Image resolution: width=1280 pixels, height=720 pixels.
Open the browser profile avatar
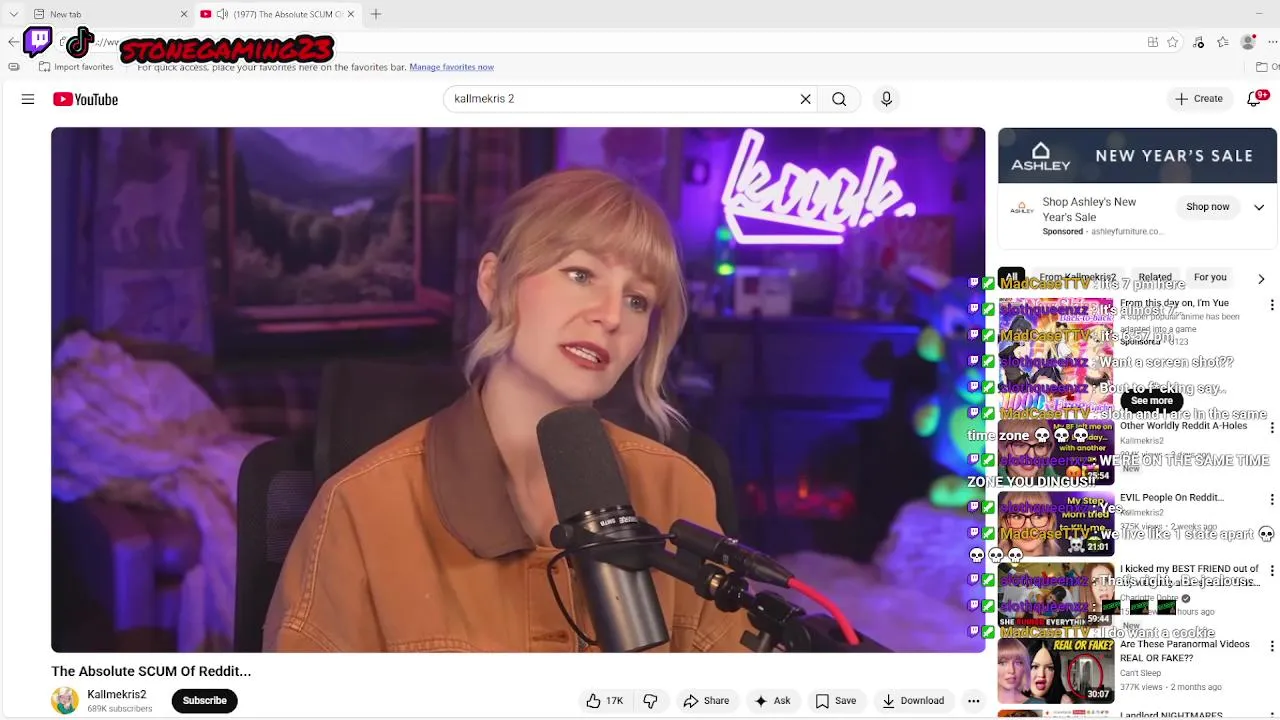1248,42
